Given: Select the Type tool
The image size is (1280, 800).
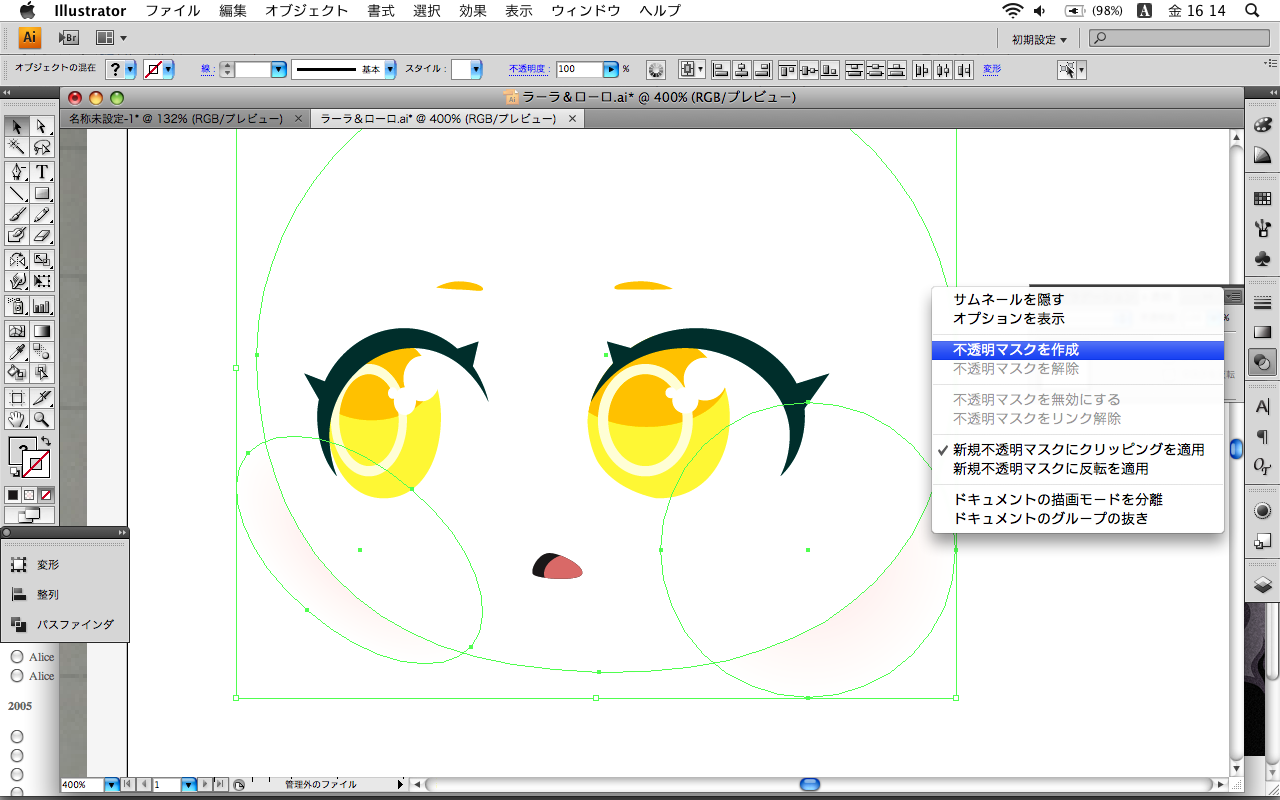Looking at the screenshot, I should pyautogui.click(x=42, y=172).
